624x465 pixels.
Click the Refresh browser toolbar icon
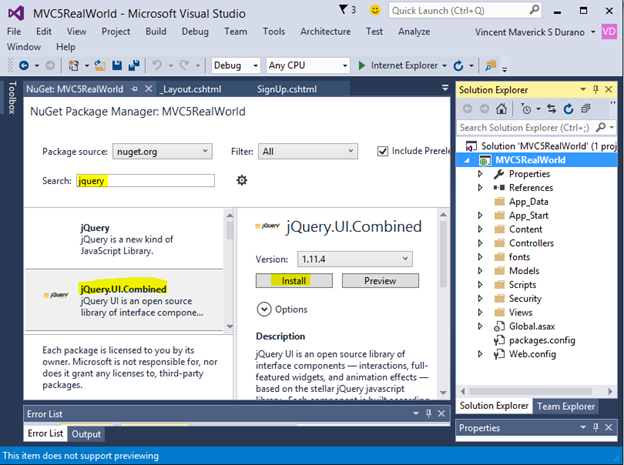pyautogui.click(x=458, y=65)
